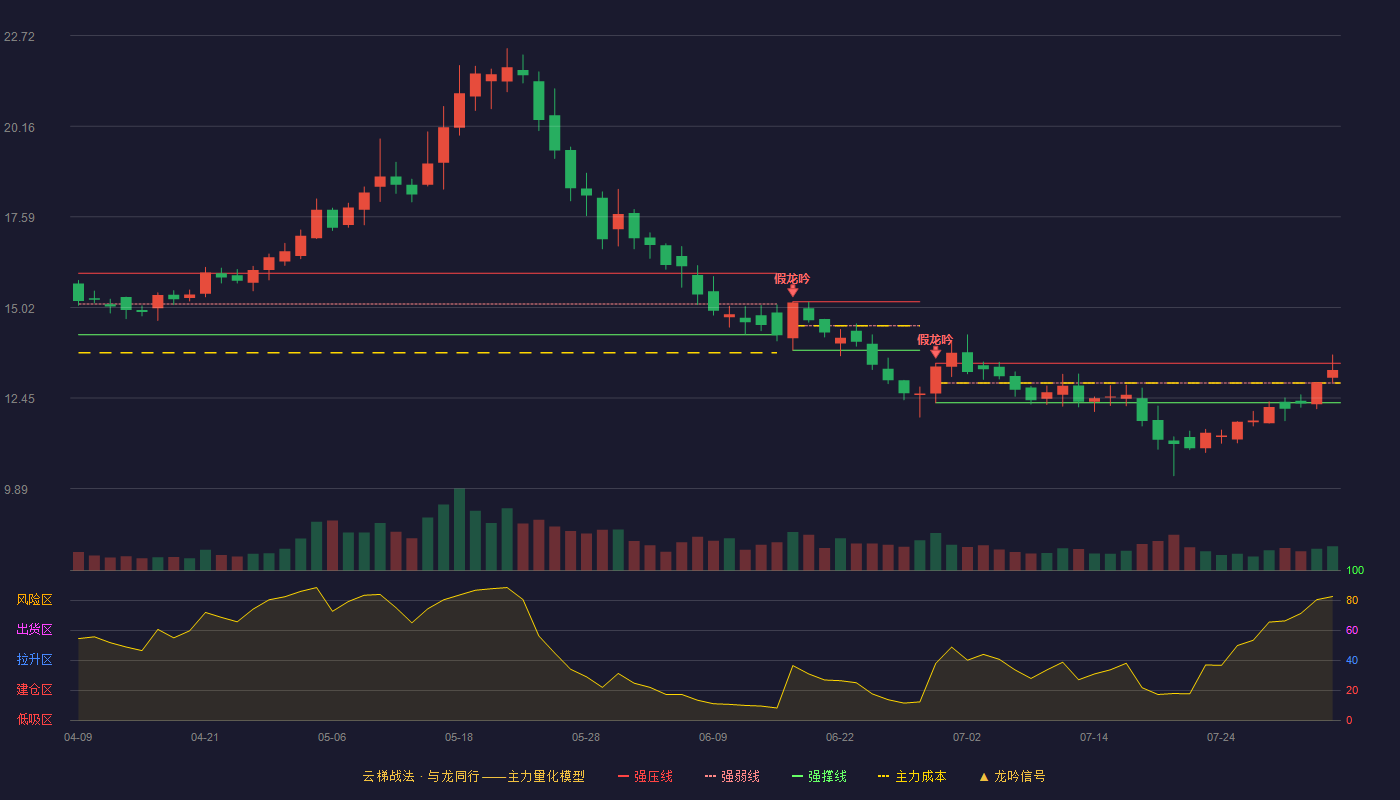Click the 拉升区 zone label
This screenshot has height=800, width=1400.
pos(34,660)
